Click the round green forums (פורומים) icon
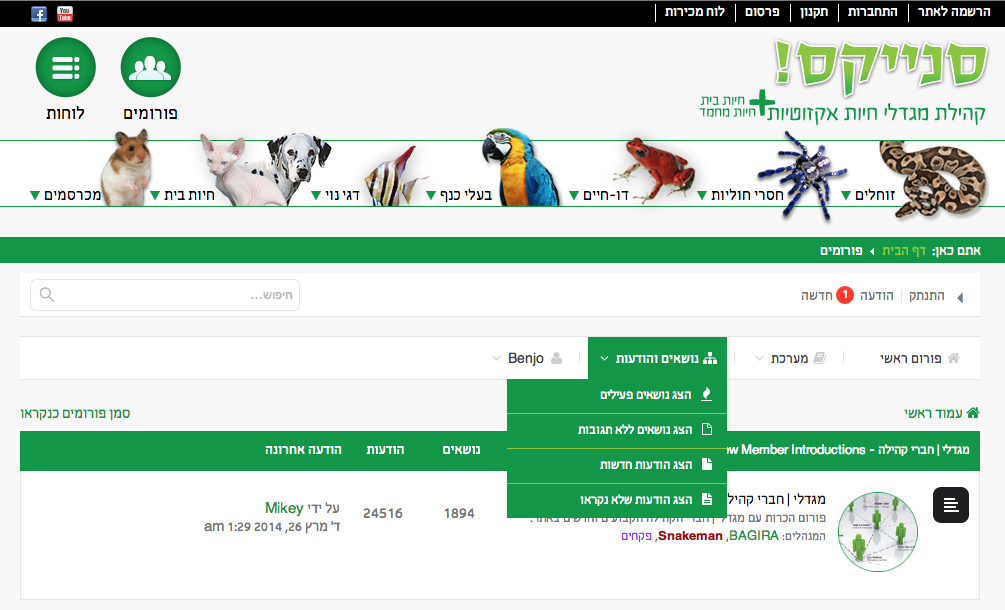Viewport: 1005px width, 610px height. 151,67
